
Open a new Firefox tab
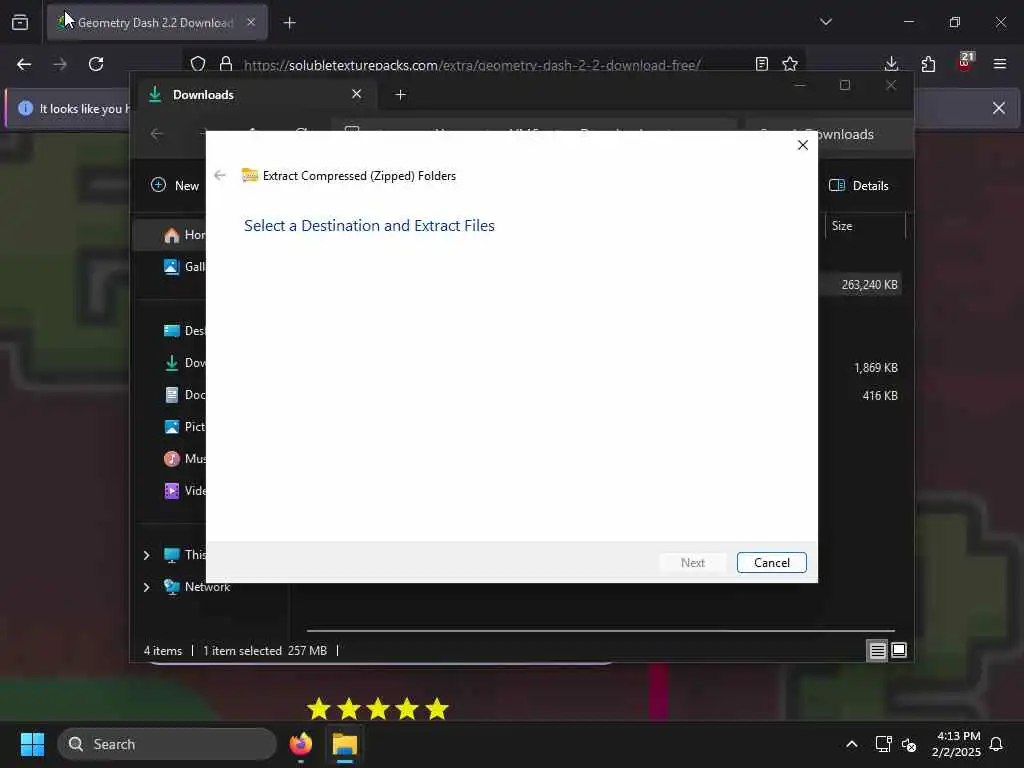(290, 23)
